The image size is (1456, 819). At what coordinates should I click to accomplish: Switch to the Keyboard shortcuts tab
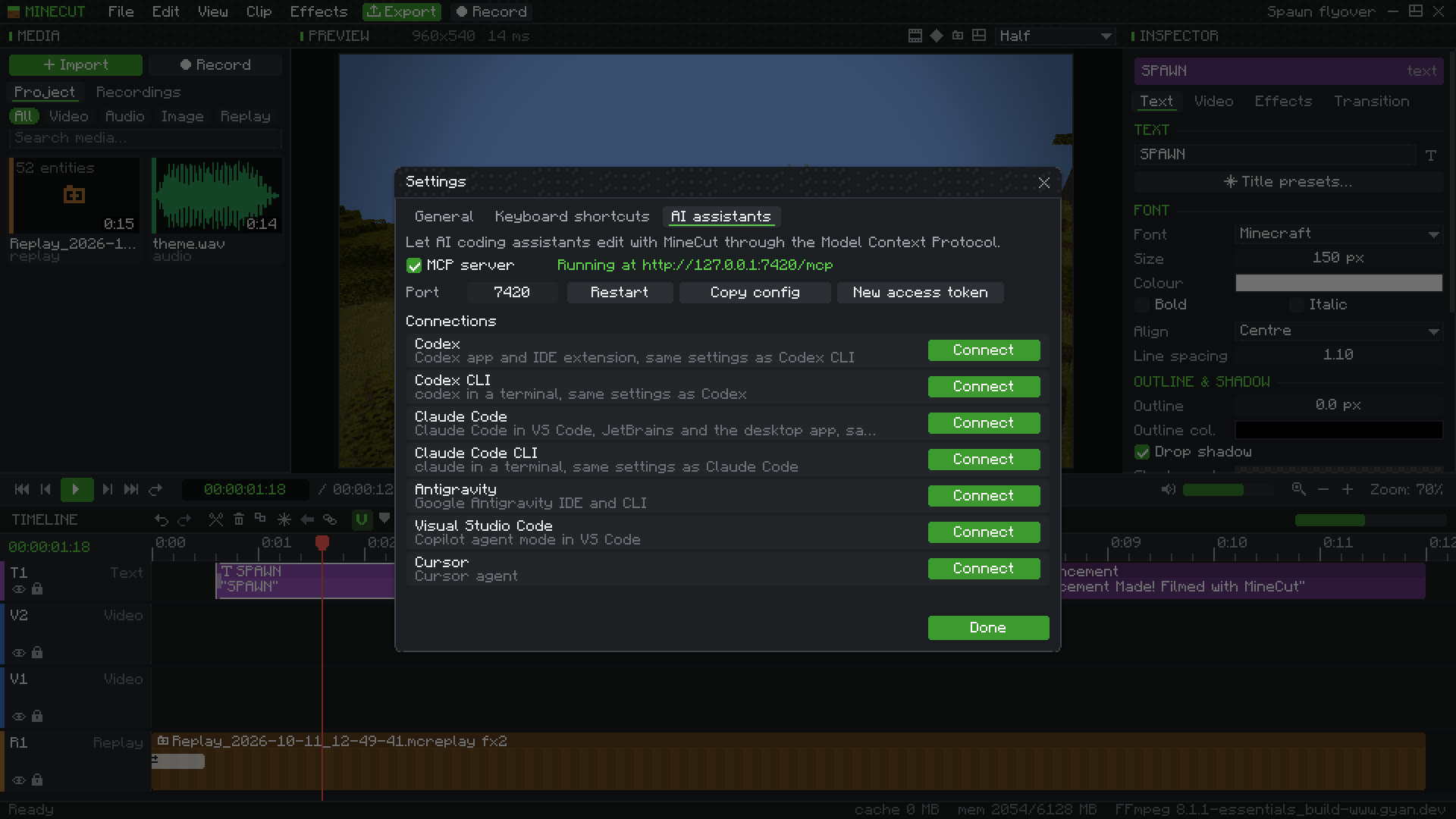tap(572, 217)
